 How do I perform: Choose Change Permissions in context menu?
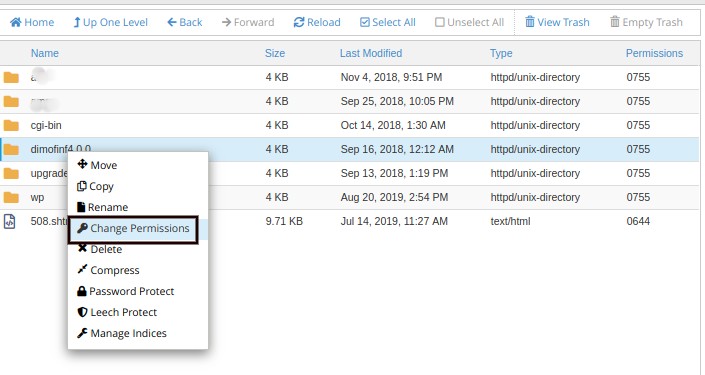[133, 228]
